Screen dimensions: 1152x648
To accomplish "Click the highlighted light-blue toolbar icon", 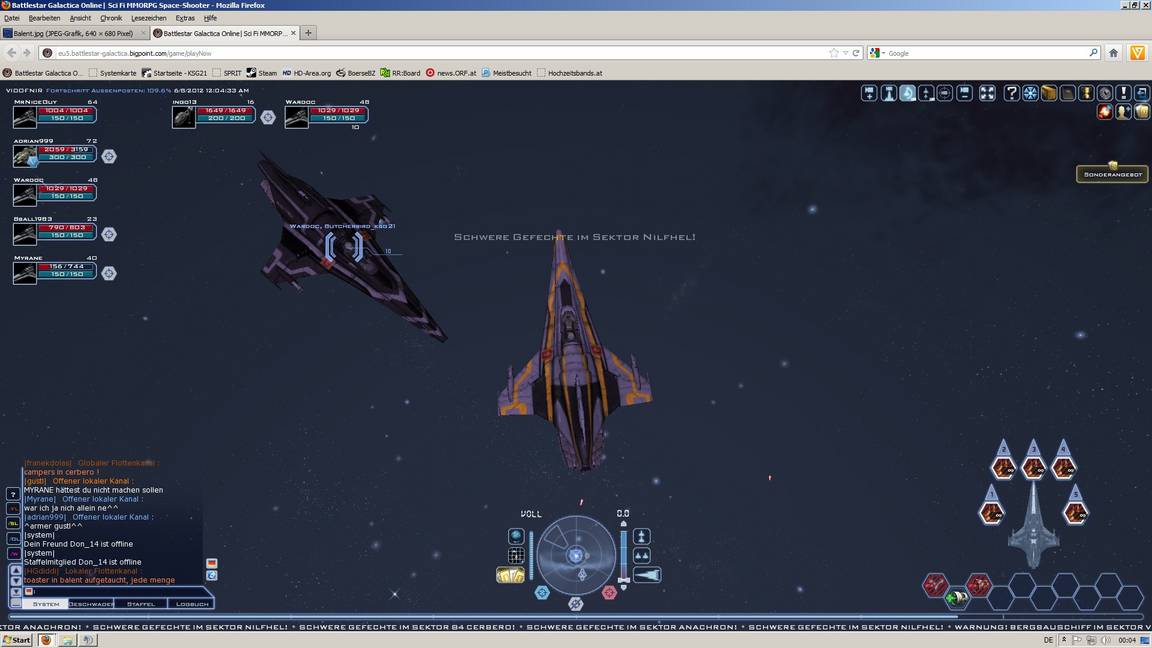I will pos(907,93).
